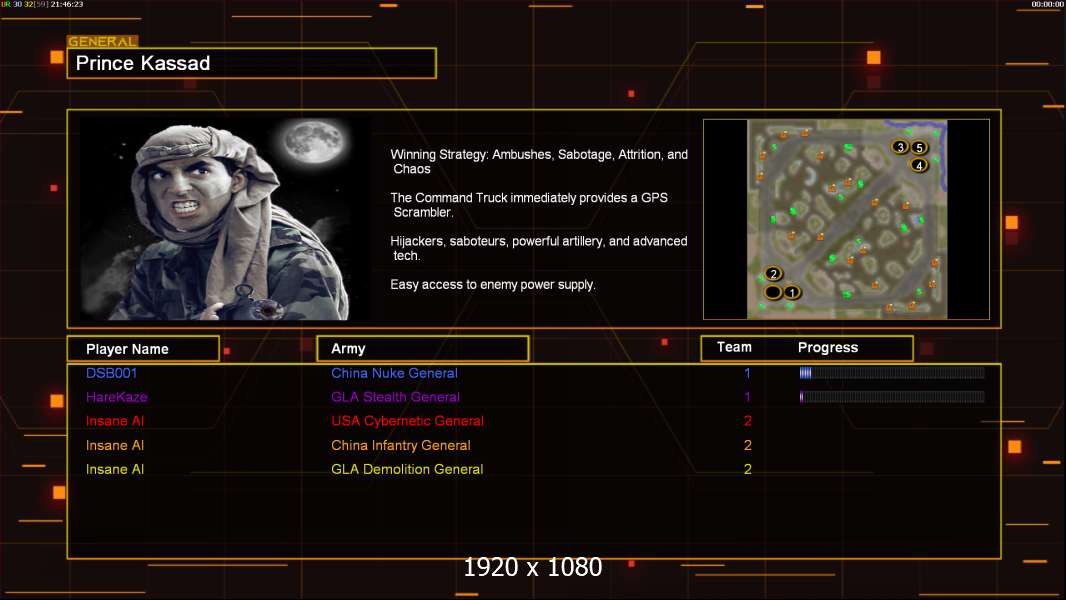Click start position marker 2 on minimap
The image size is (1066, 600).
coord(773,274)
